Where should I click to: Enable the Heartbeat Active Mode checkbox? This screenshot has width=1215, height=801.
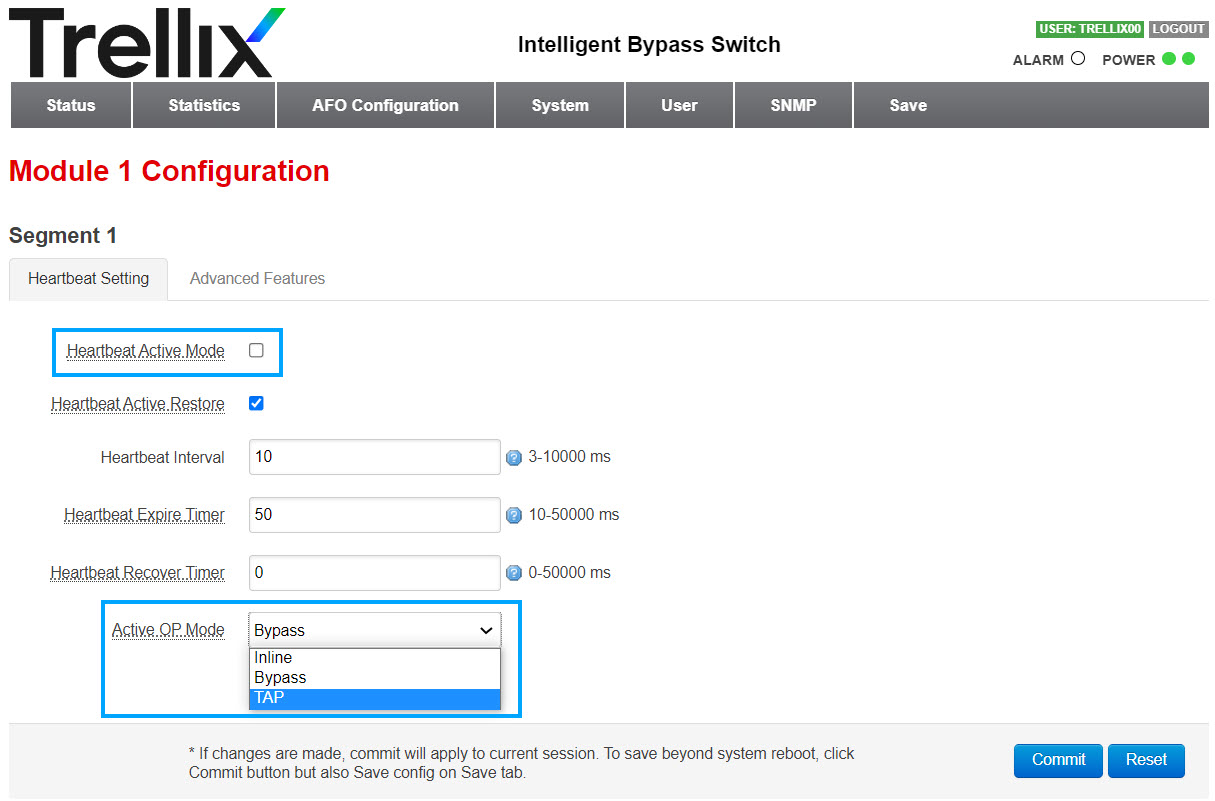[256, 351]
